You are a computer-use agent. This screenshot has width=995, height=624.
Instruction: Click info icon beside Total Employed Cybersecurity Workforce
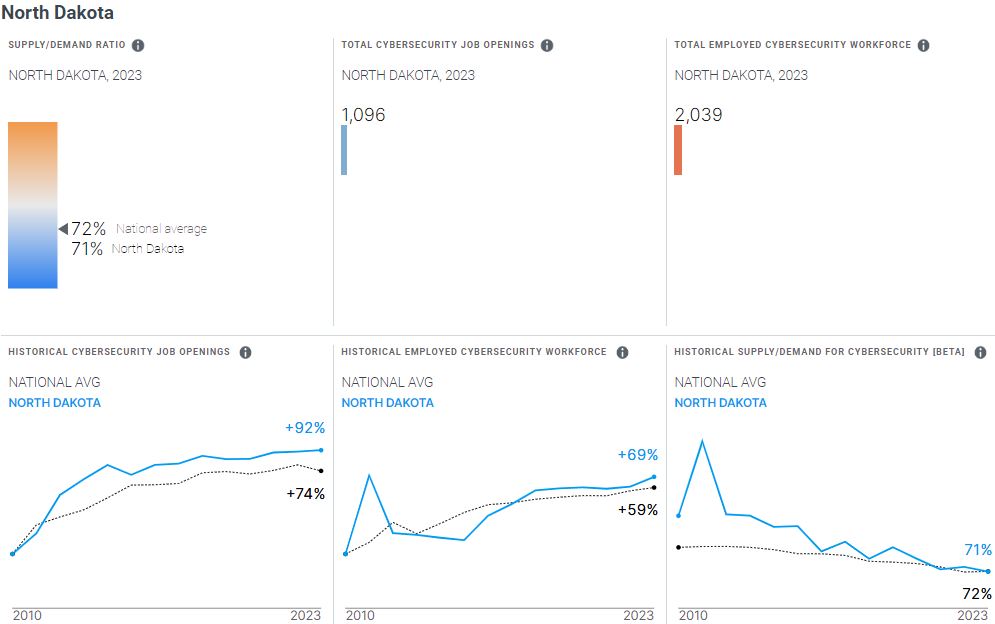[x=923, y=46]
